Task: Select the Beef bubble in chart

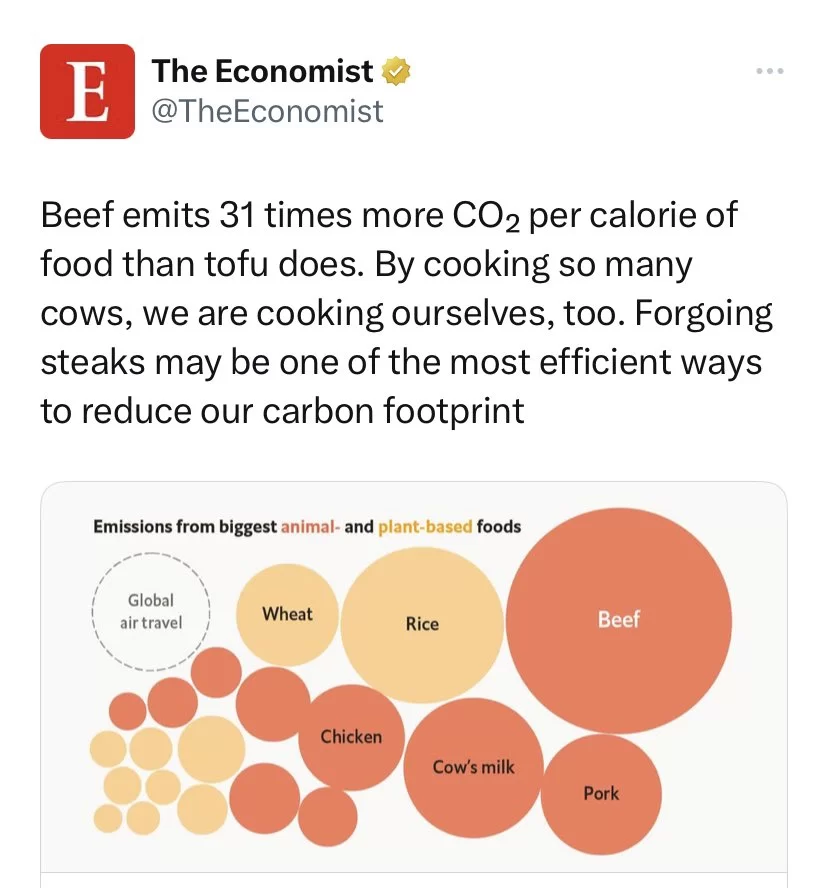Action: coord(618,620)
